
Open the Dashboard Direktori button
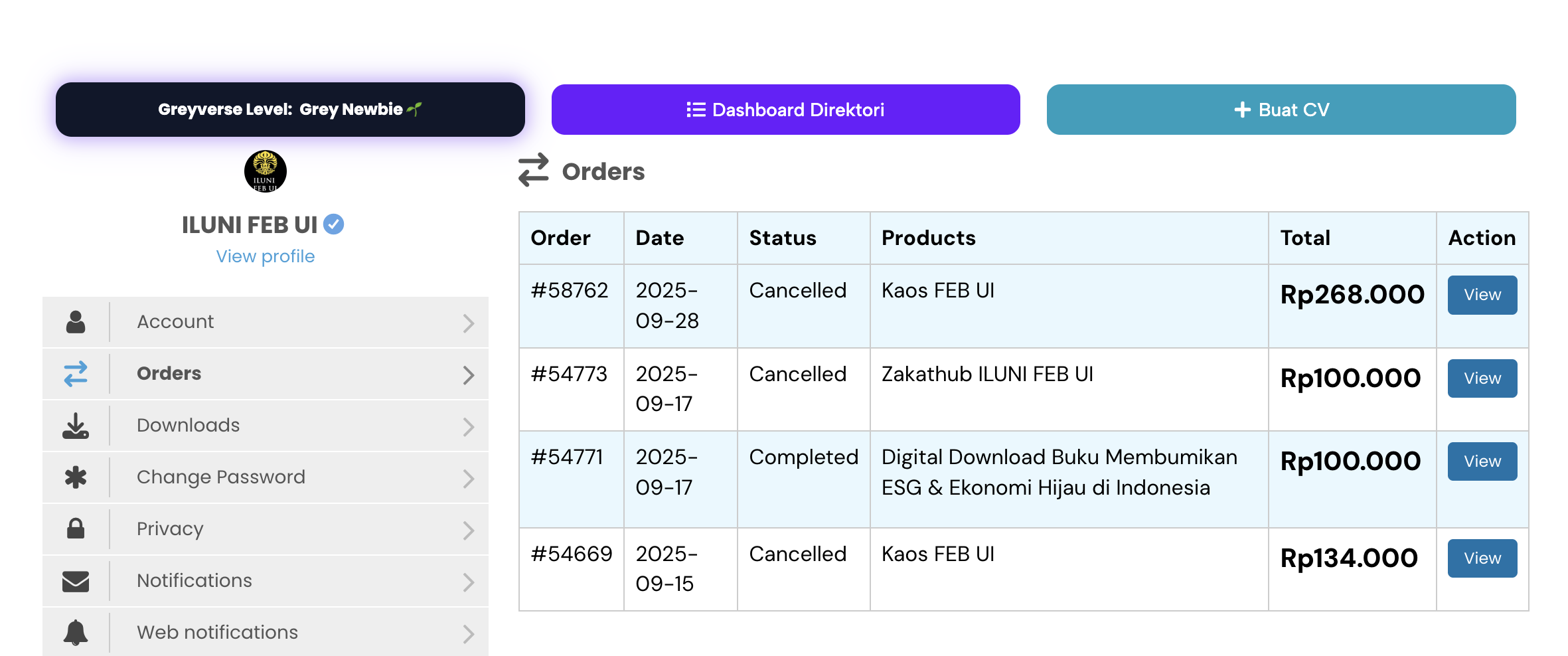tap(785, 110)
